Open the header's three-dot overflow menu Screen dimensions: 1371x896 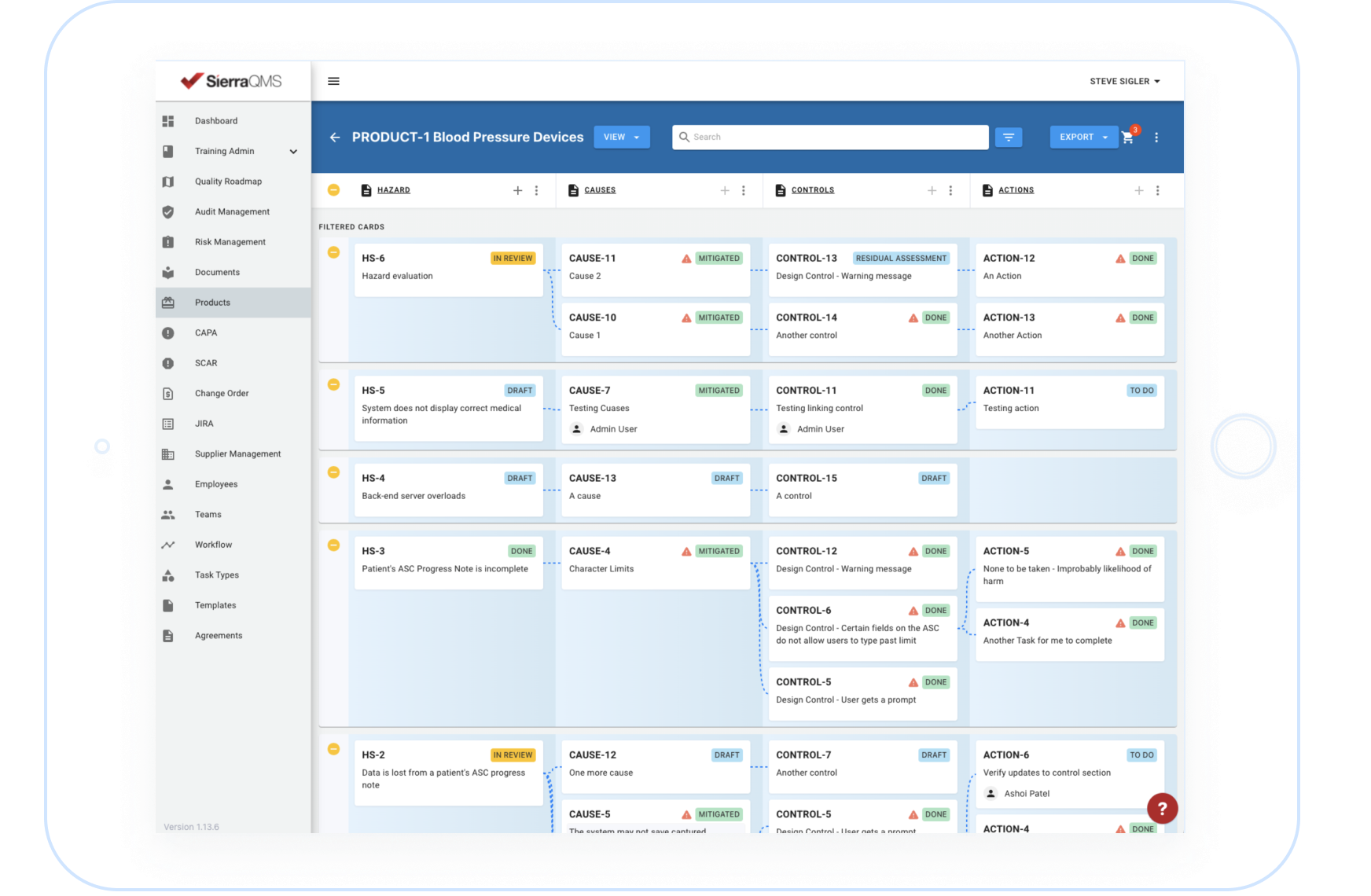pos(1156,138)
